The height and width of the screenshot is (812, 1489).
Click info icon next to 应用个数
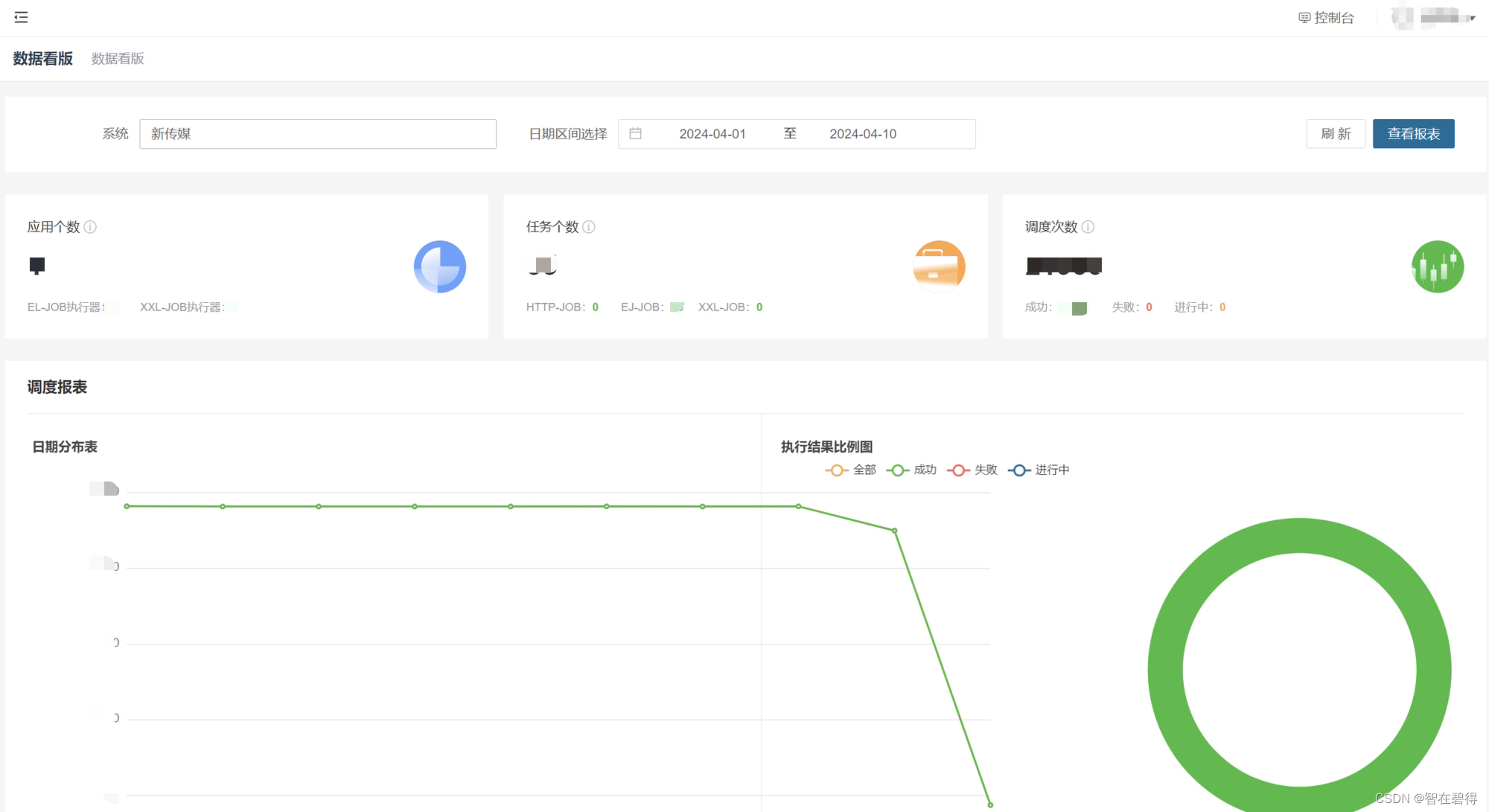pyautogui.click(x=90, y=227)
